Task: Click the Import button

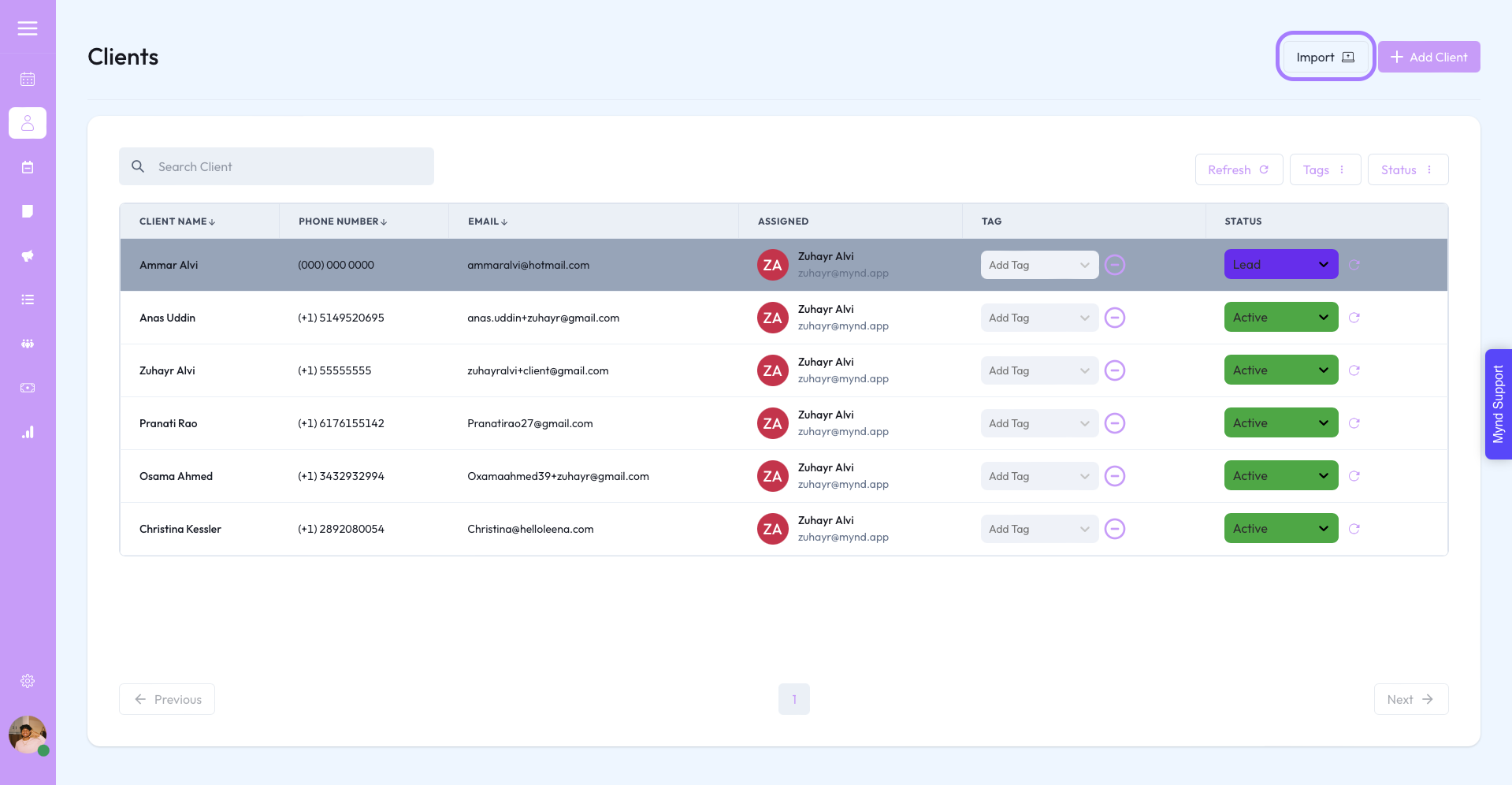Action: tap(1325, 57)
